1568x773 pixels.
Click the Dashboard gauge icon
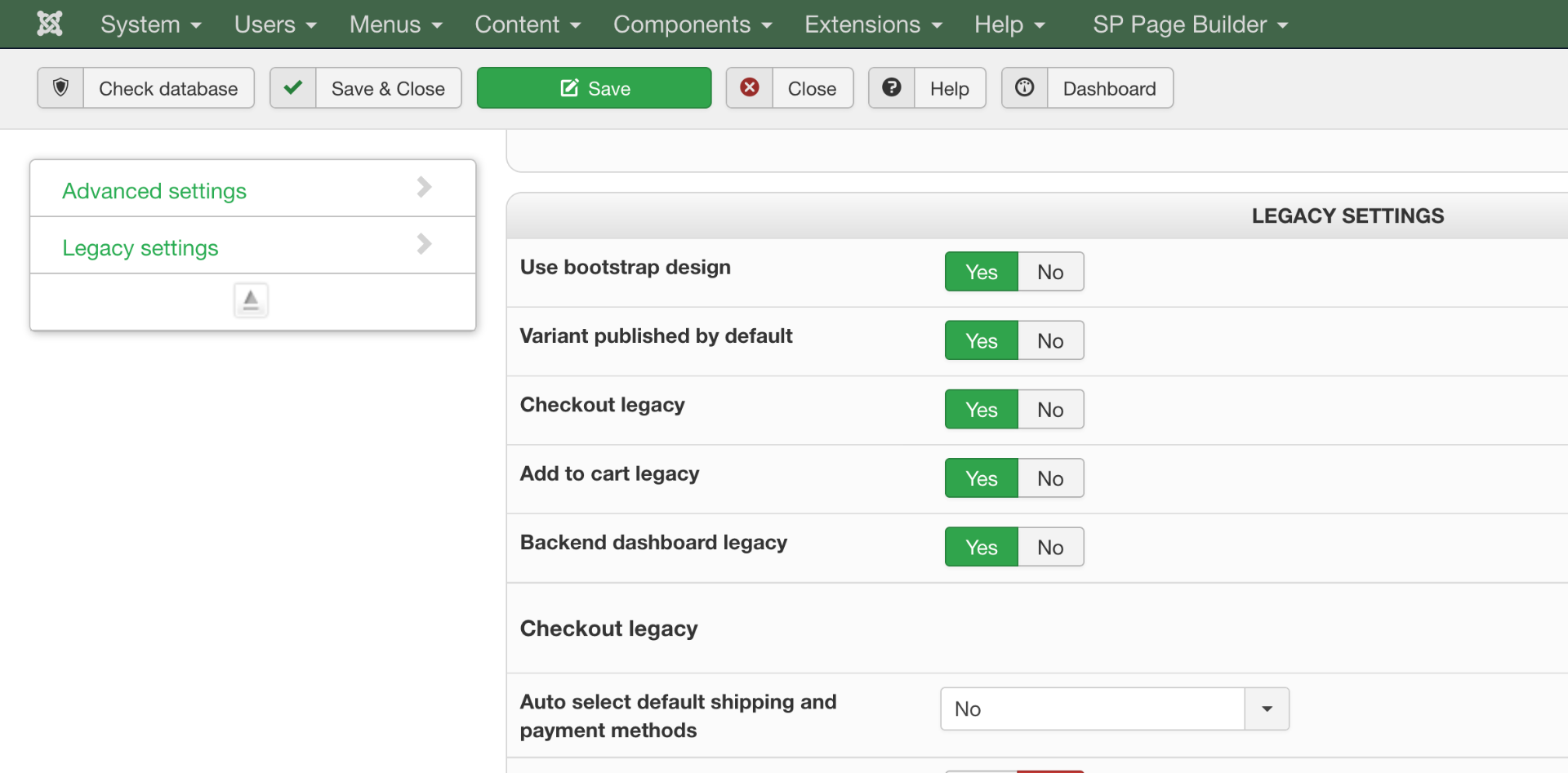tap(1025, 88)
